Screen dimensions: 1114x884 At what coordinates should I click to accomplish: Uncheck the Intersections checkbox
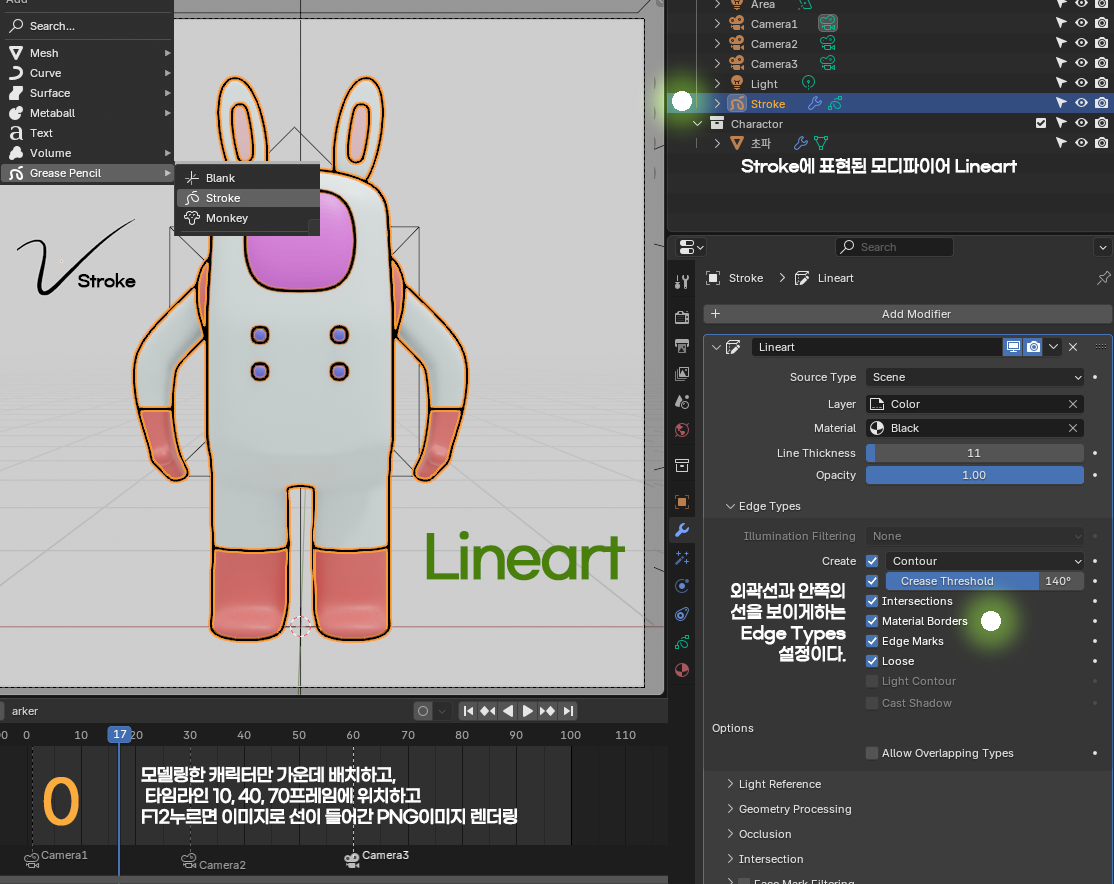click(872, 601)
